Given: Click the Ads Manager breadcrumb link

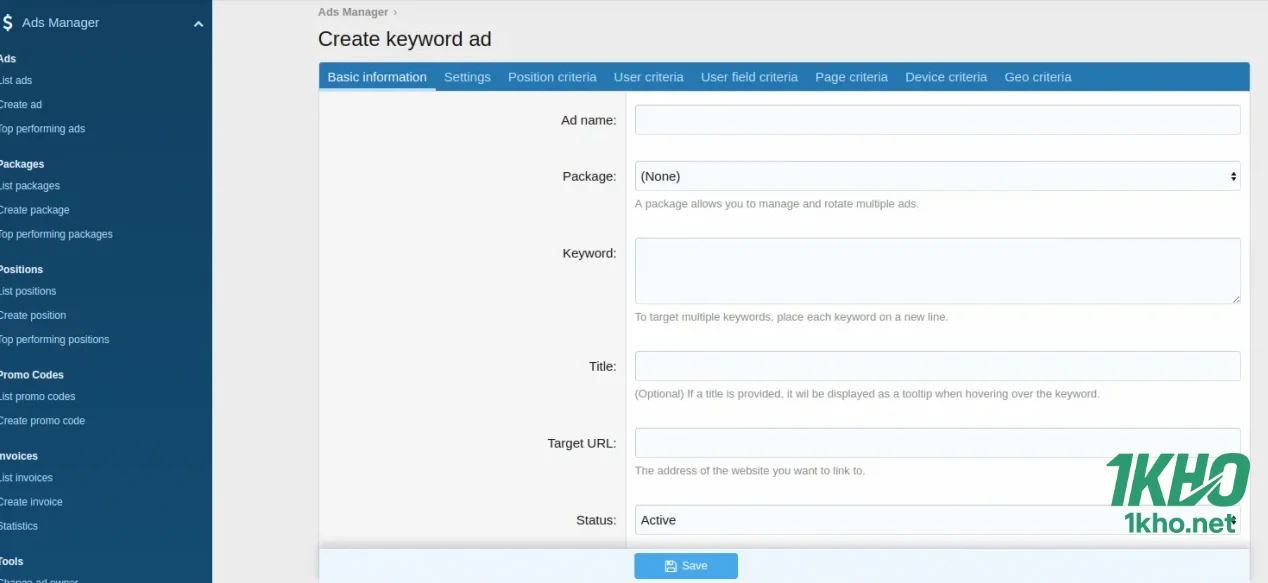Looking at the screenshot, I should point(352,12).
